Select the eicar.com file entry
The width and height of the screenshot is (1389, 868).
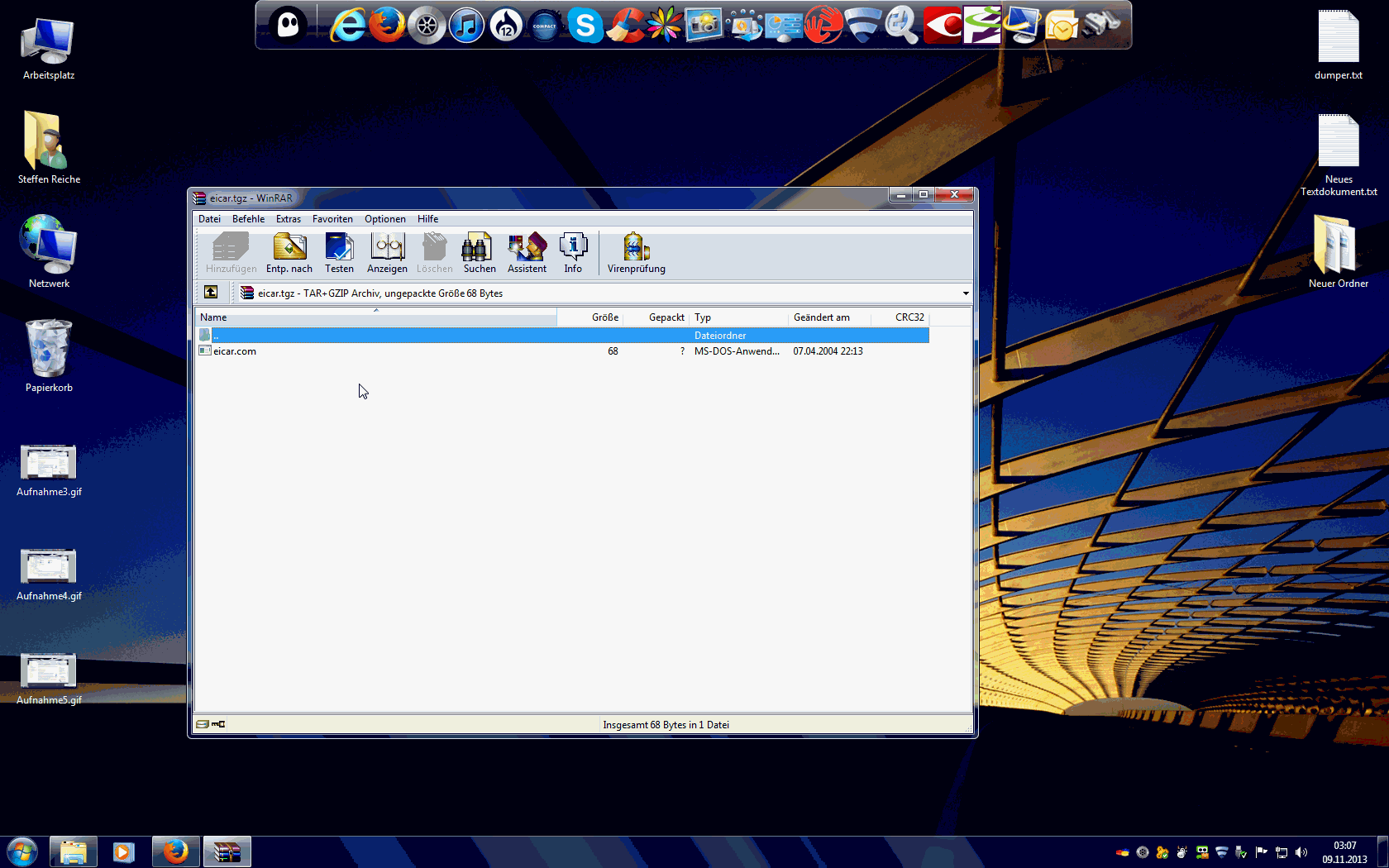coord(235,351)
